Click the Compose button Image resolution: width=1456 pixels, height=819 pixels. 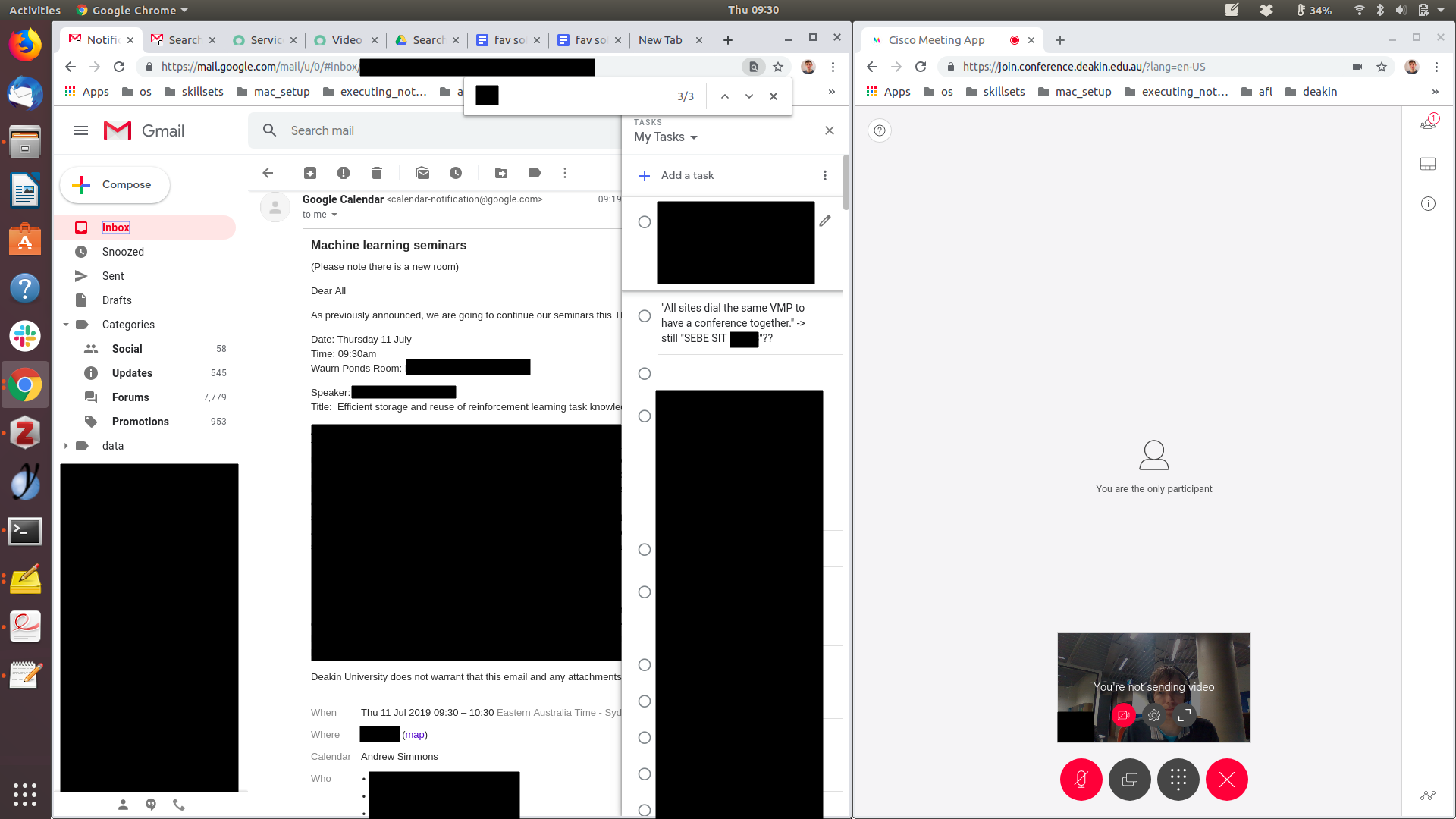pos(115,185)
